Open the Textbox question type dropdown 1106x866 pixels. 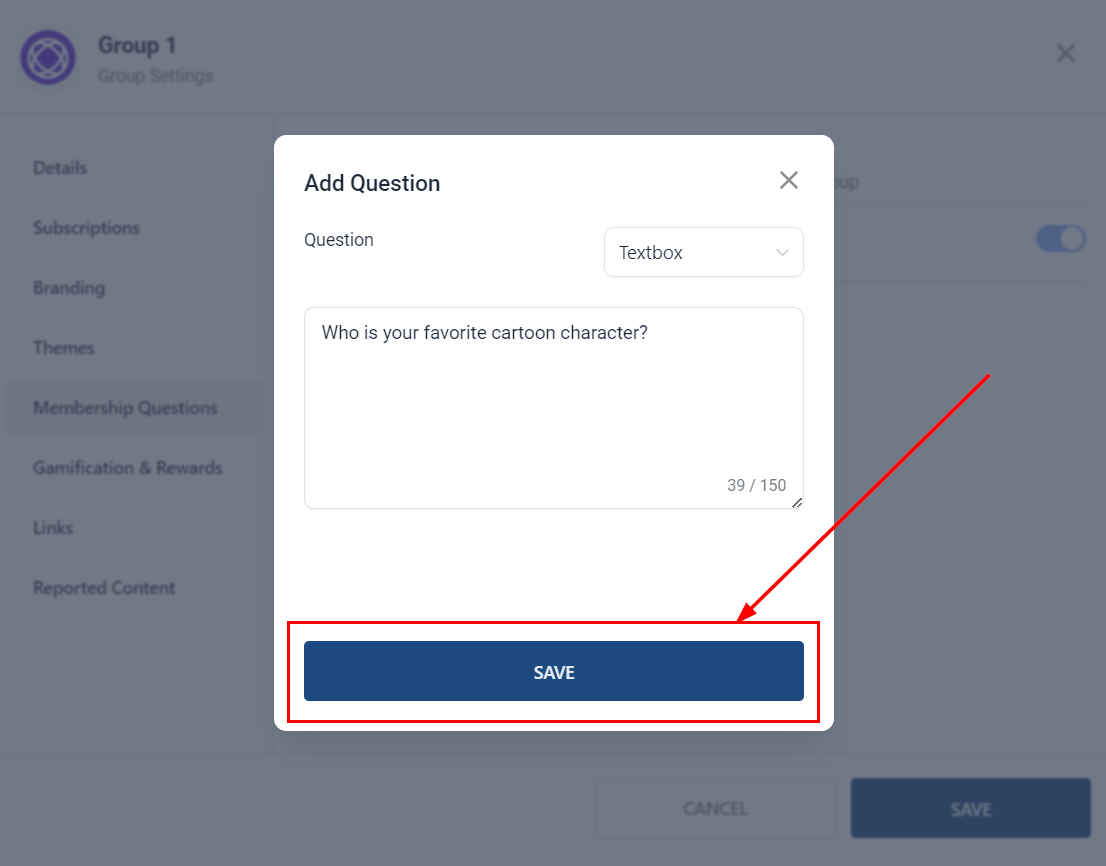click(703, 253)
